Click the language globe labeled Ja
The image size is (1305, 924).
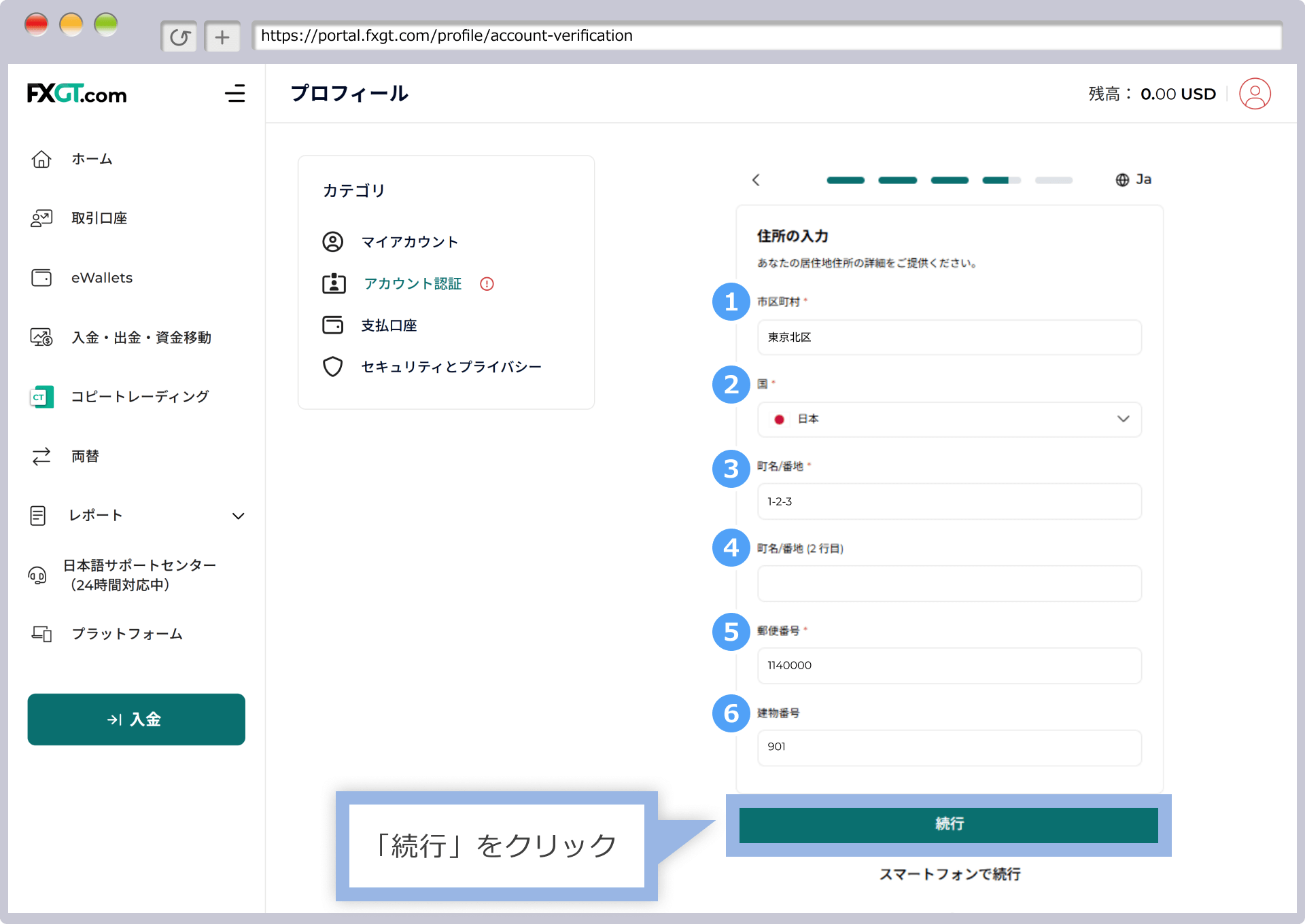(1134, 179)
